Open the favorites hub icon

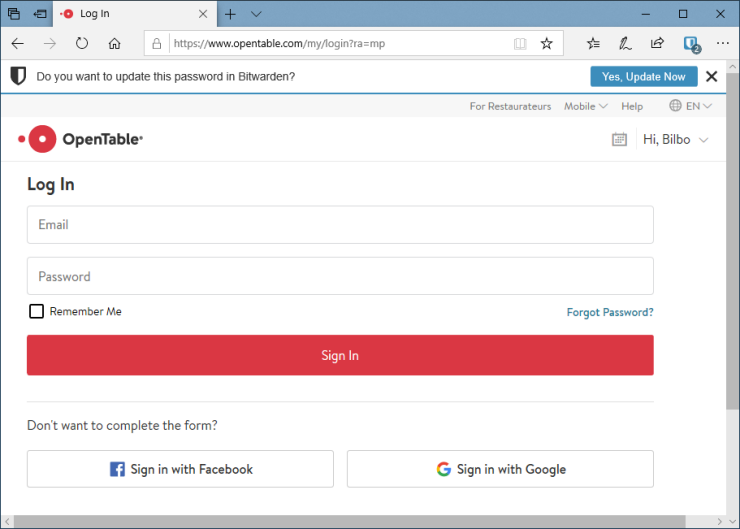[593, 43]
